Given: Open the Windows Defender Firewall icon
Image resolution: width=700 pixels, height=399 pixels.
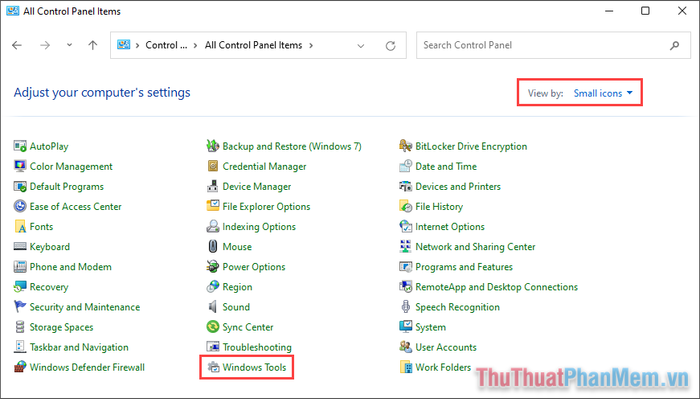Looking at the screenshot, I should coord(20,367).
